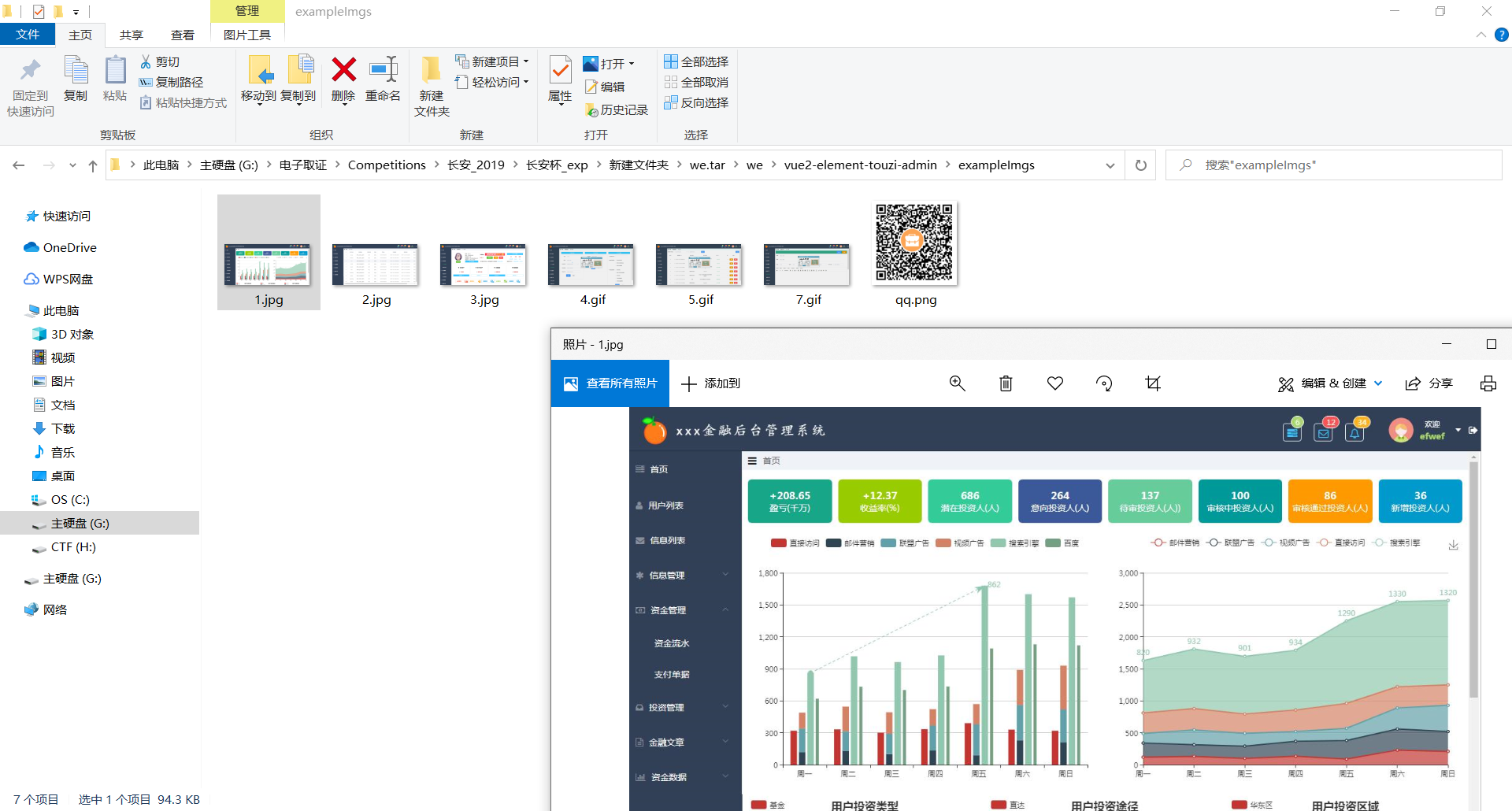Open 3D Objects in navigation pane
Viewport: 1512px width, 811px height.
(63, 334)
